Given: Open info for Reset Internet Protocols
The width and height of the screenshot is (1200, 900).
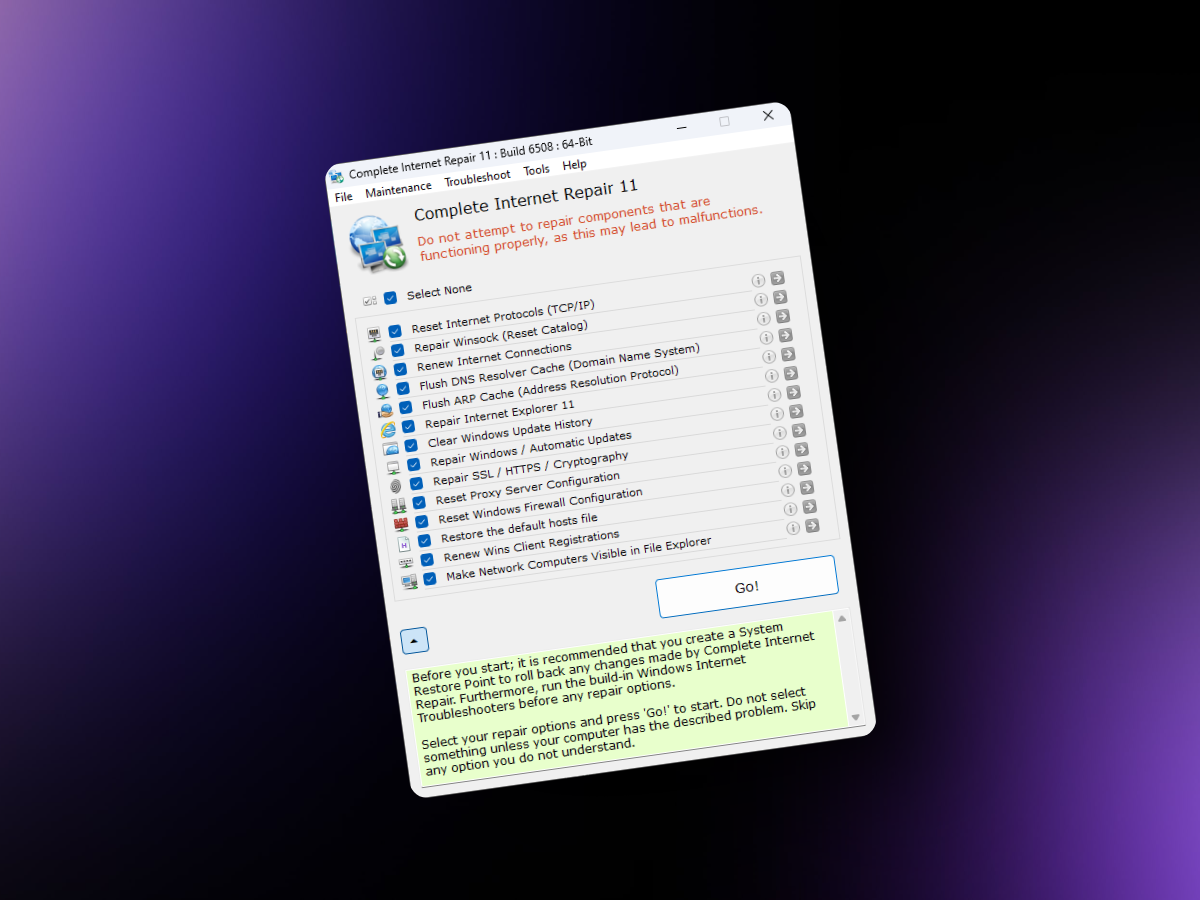Looking at the screenshot, I should (758, 281).
